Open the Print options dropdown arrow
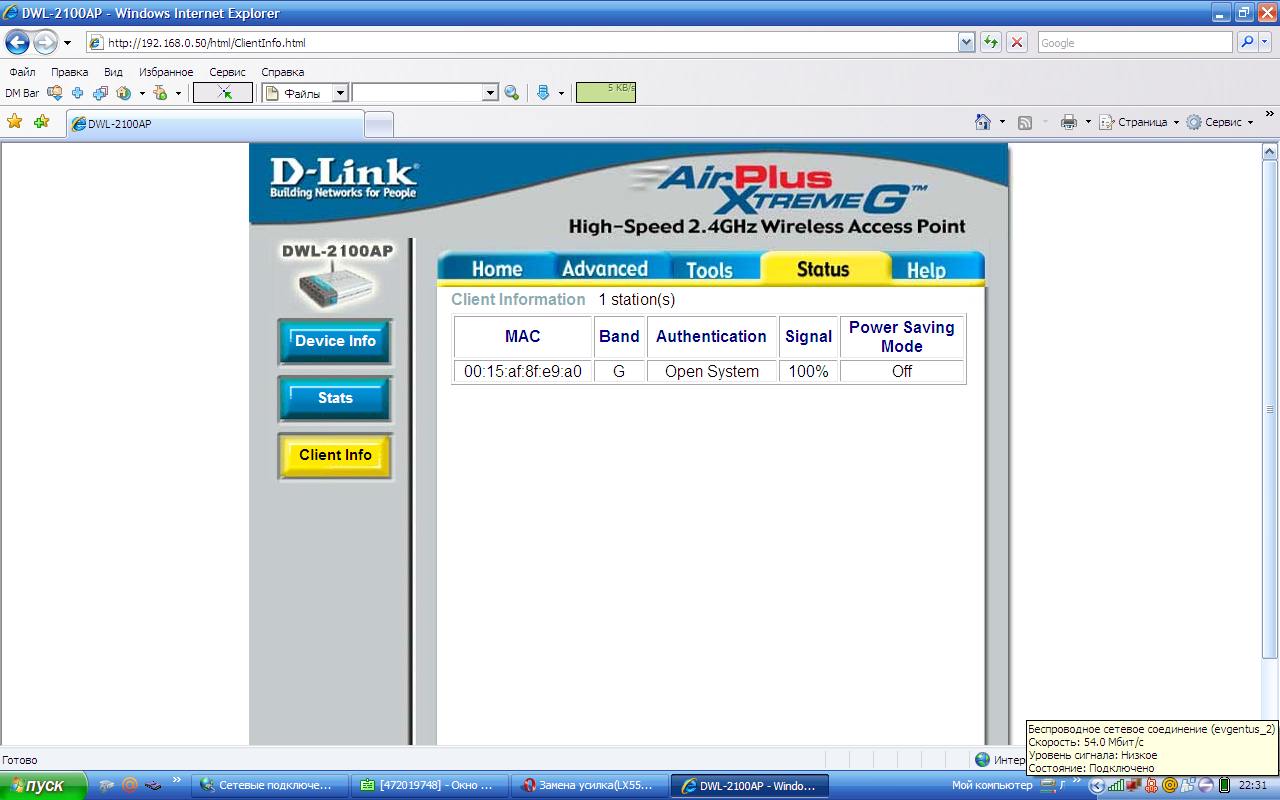 (x=1088, y=122)
